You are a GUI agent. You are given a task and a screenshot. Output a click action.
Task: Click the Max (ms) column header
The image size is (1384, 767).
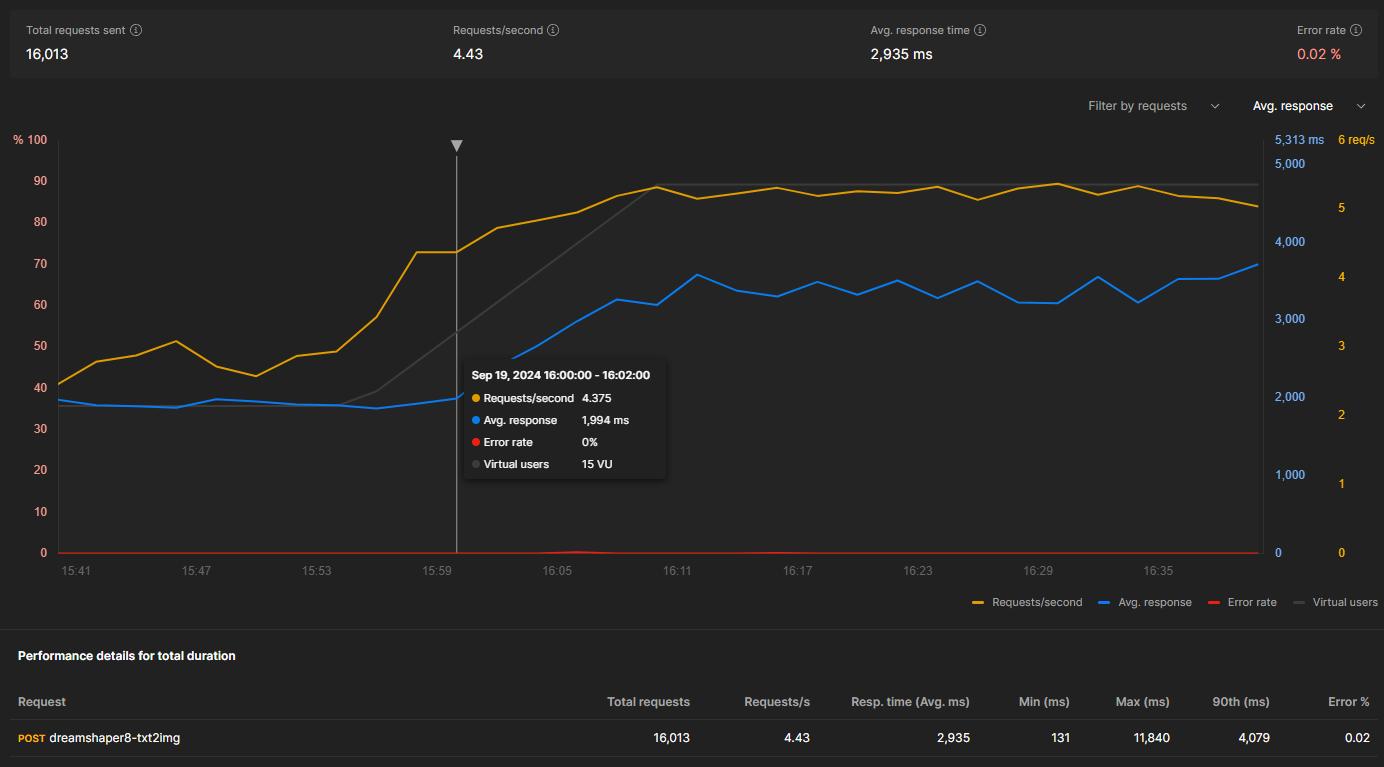(1143, 702)
